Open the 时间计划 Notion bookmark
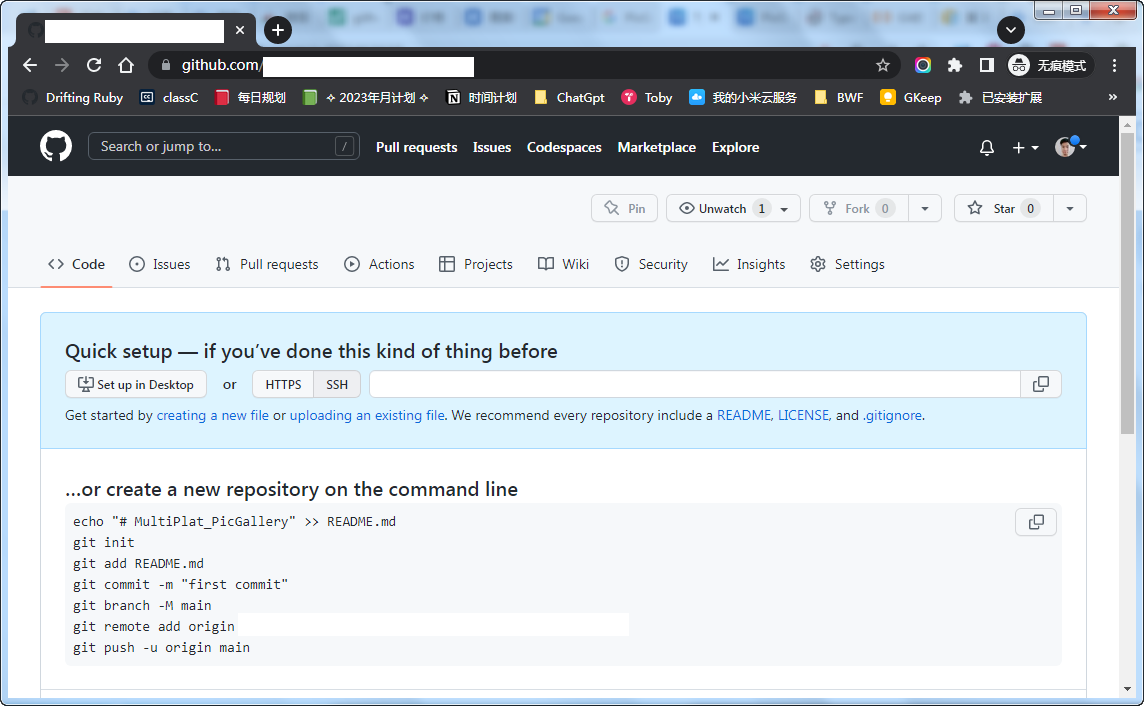This screenshot has width=1144, height=706. [x=482, y=98]
